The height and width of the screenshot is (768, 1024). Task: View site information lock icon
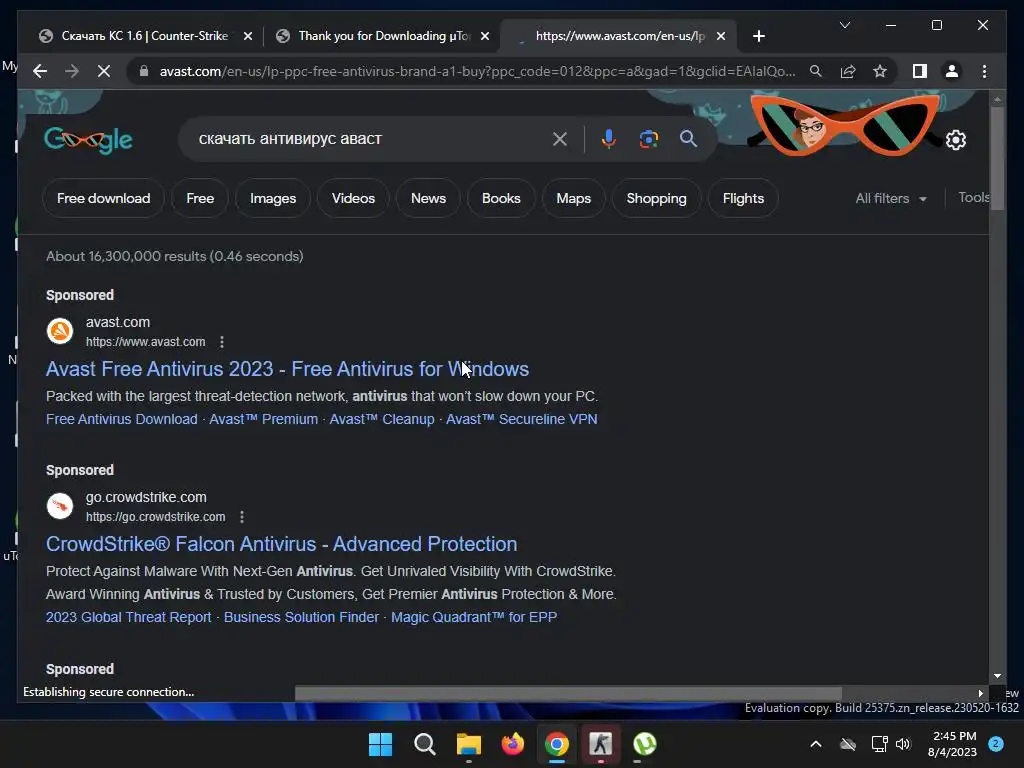[144, 71]
